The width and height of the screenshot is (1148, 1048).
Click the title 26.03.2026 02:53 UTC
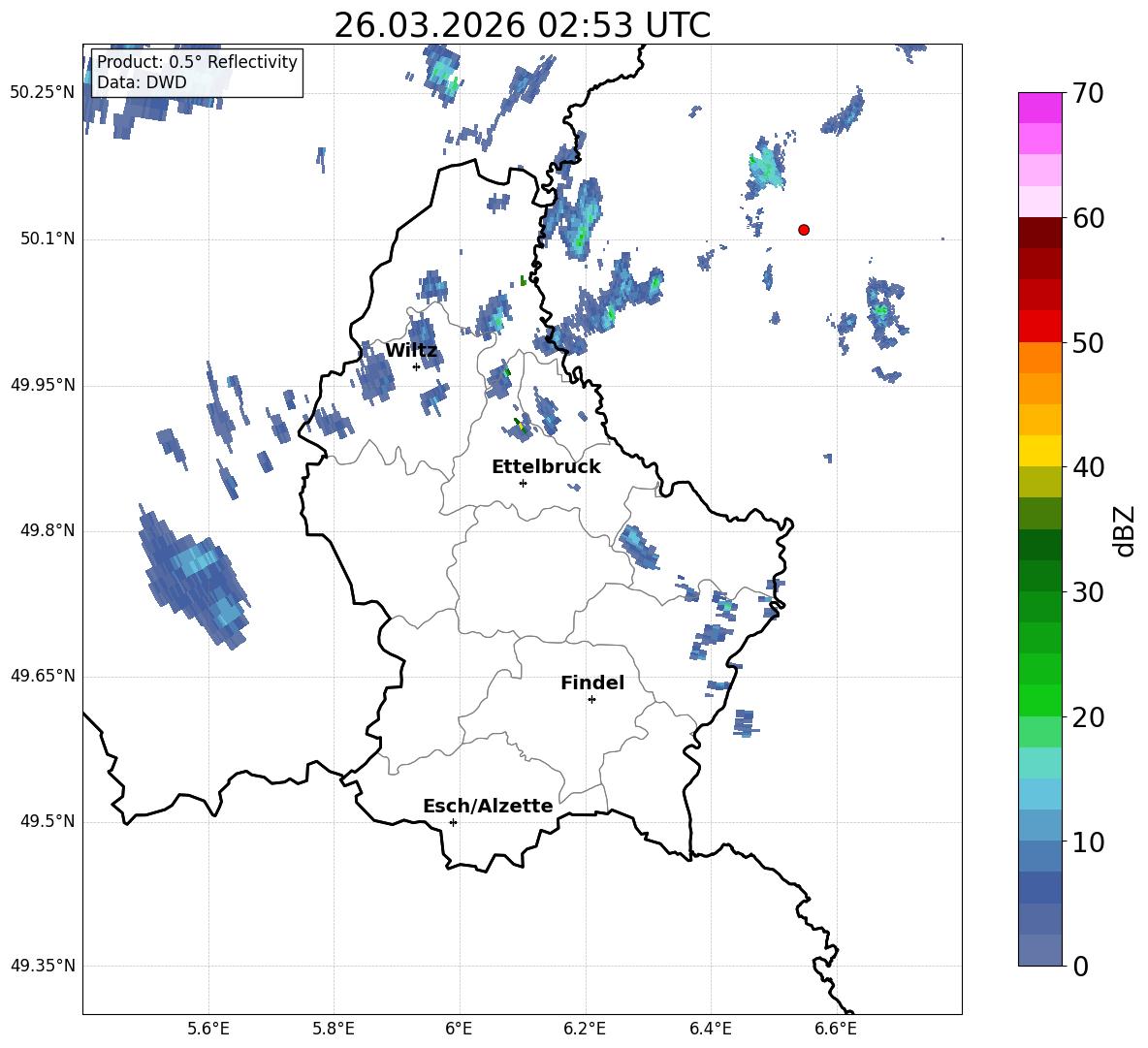tap(522, 25)
